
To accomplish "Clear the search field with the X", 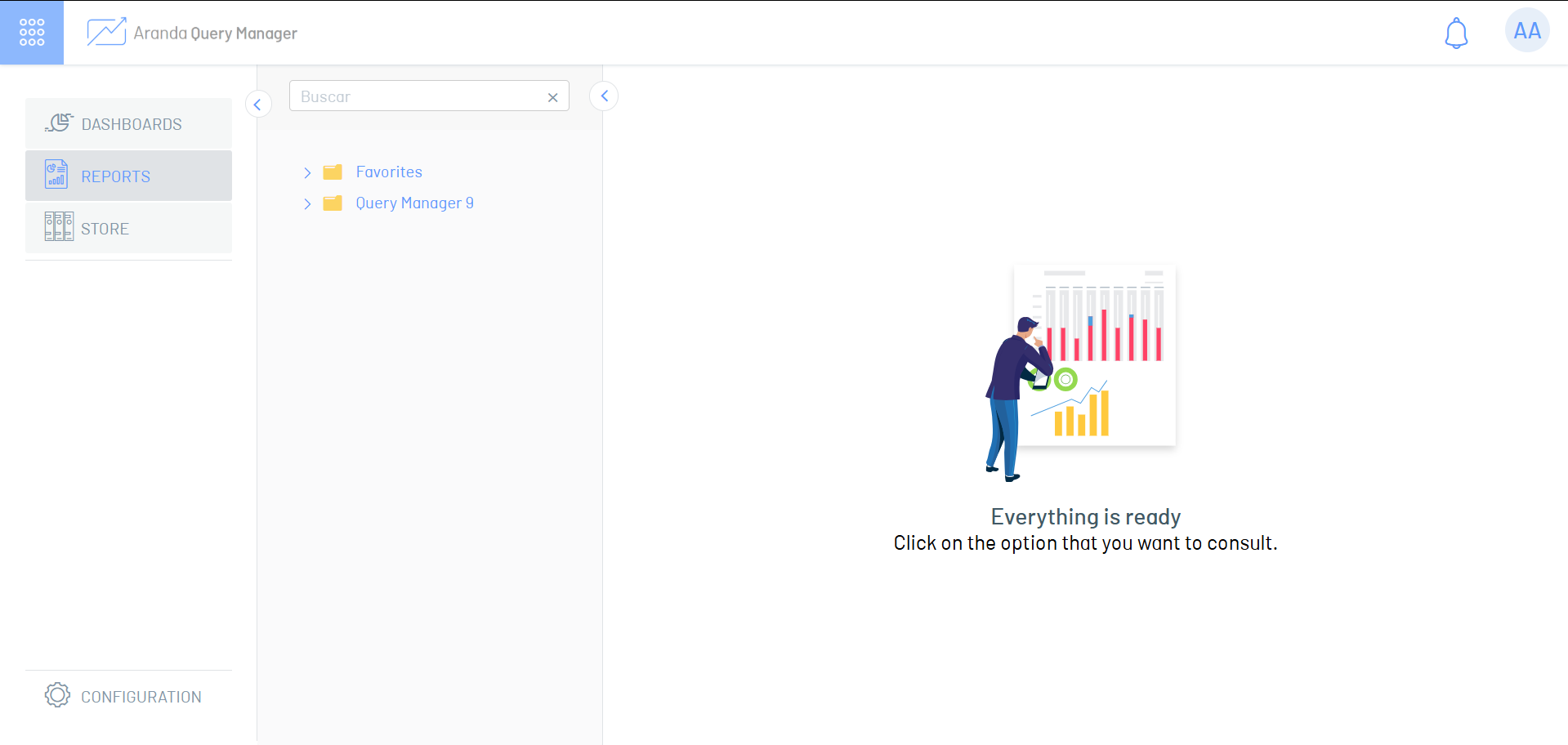I will (x=552, y=97).
